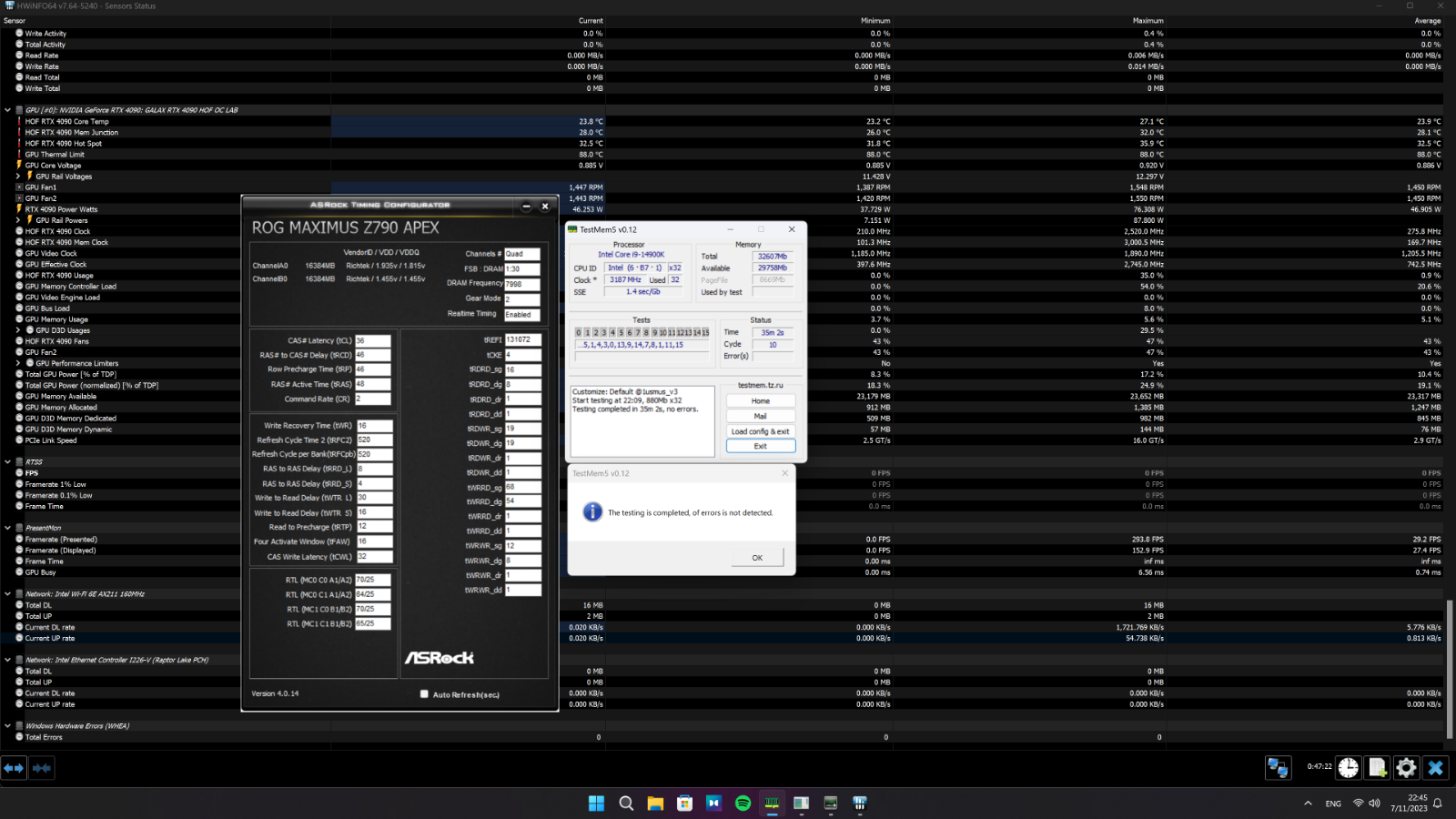This screenshot has width=1456, height=819.
Task: Click HWiNFO expand columns arrows icon
Action: (14, 768)
